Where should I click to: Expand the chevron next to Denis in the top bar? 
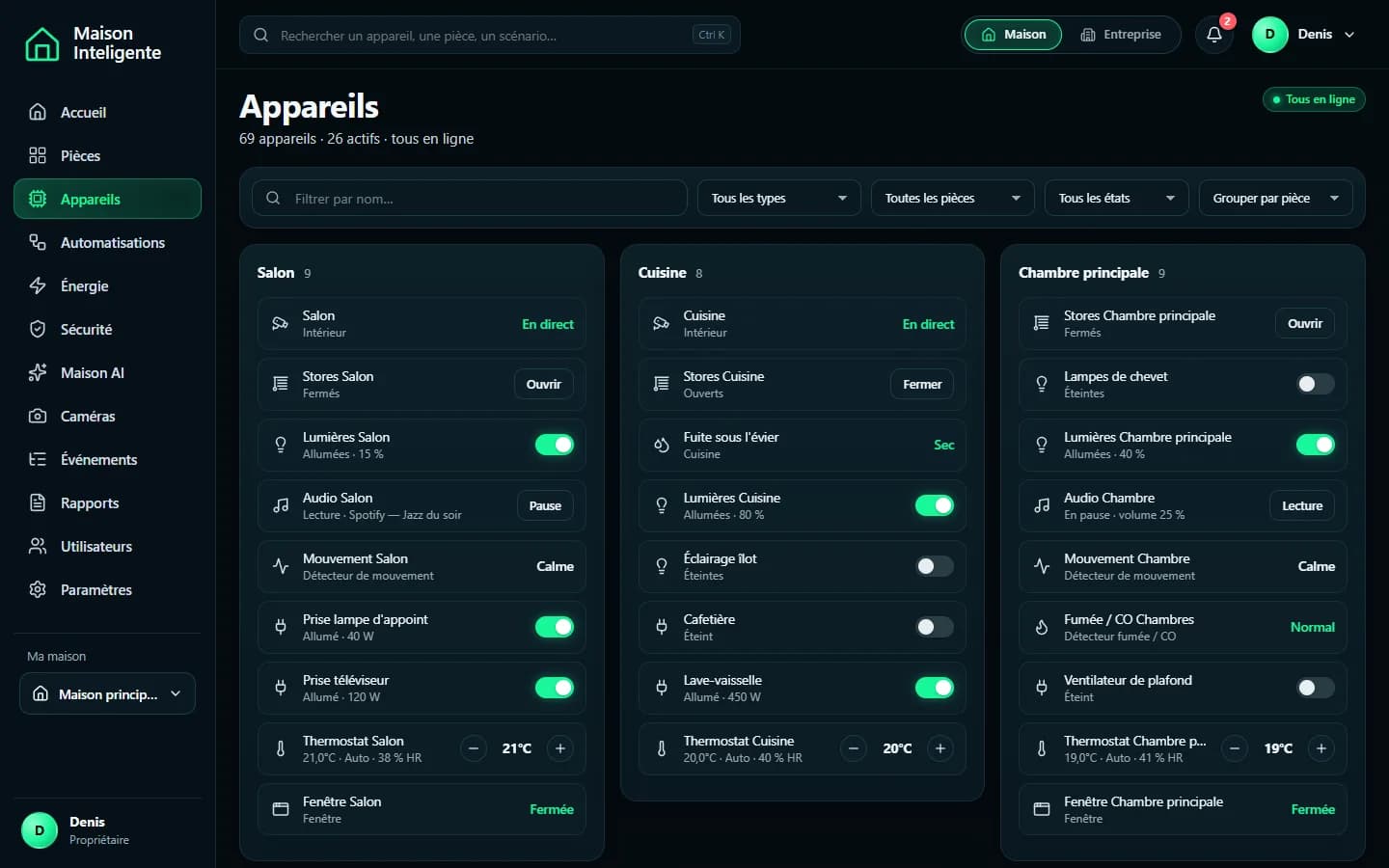1349,35
